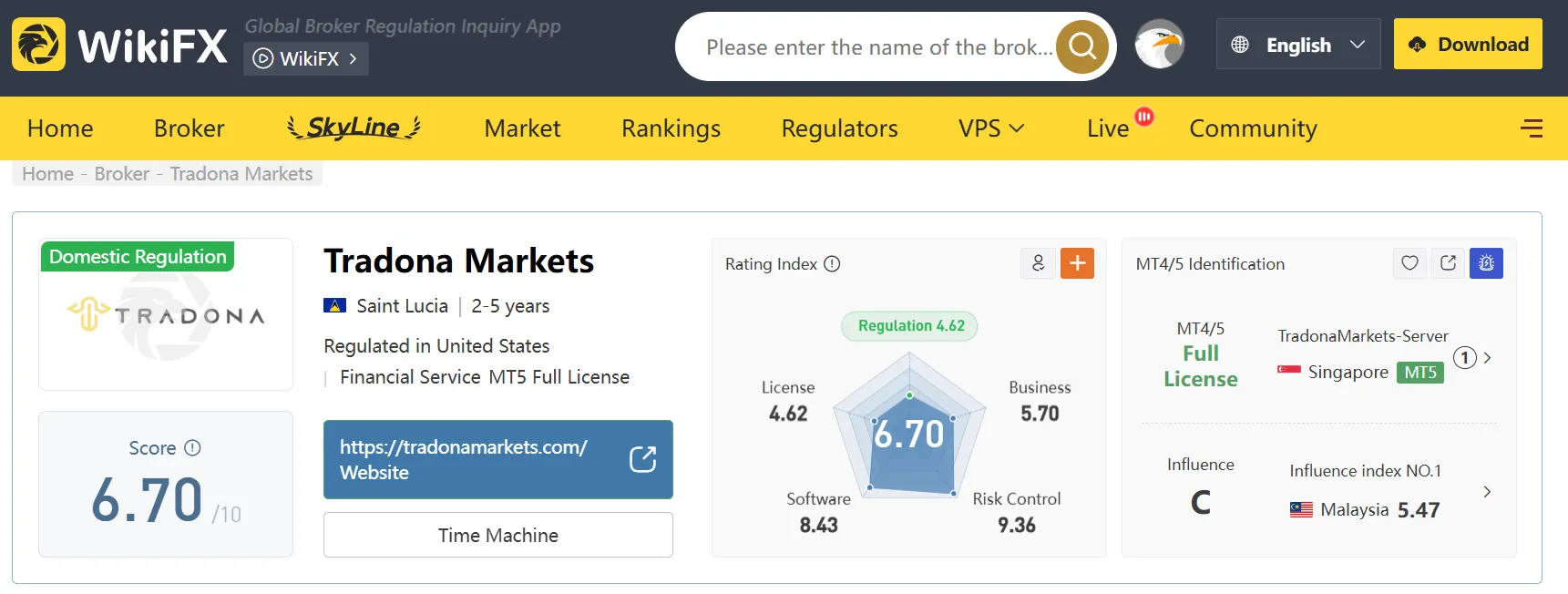Click the MT4/5 Identification title

(1210, 263)
